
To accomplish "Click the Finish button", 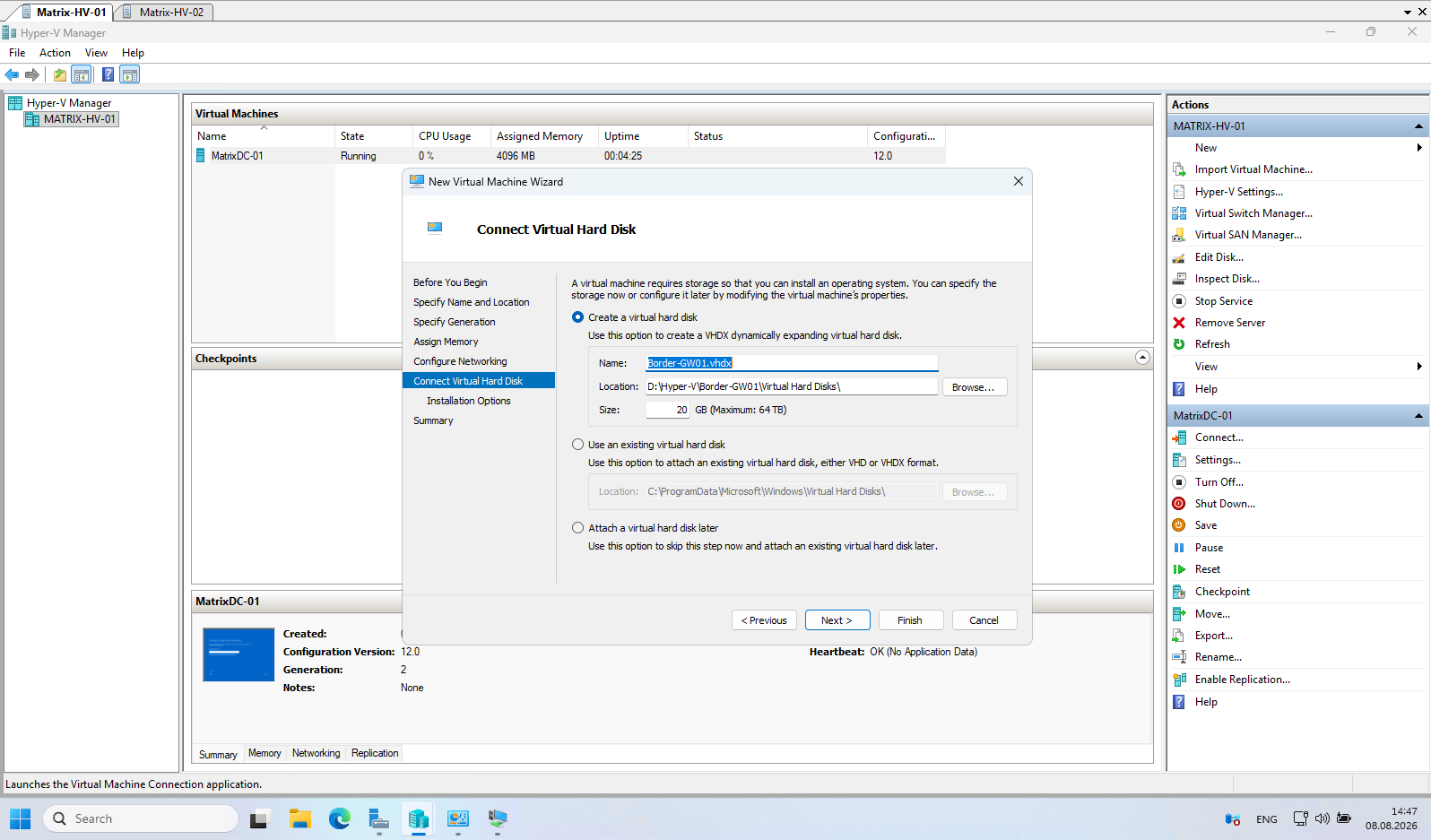I will pyautogui.click(x=909, y=620).
